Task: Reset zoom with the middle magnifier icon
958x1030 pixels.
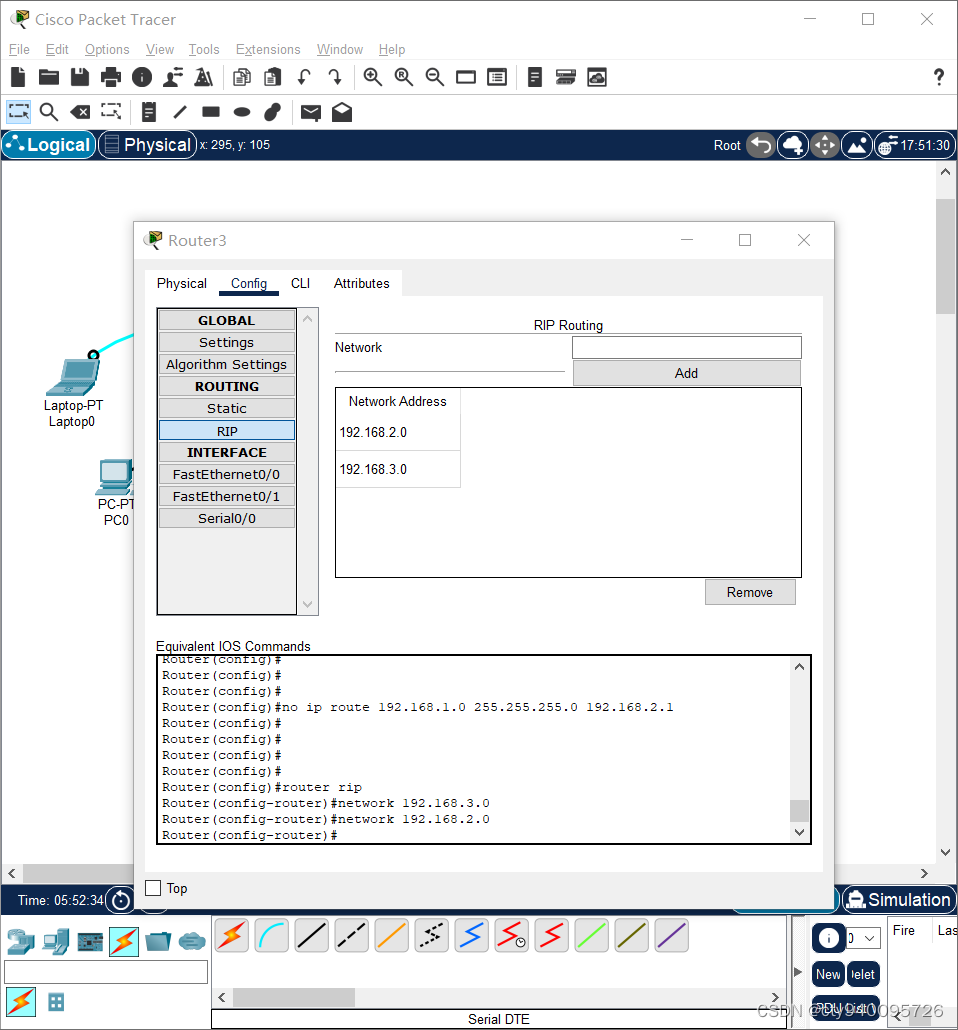Action: (x=403, y=78)
